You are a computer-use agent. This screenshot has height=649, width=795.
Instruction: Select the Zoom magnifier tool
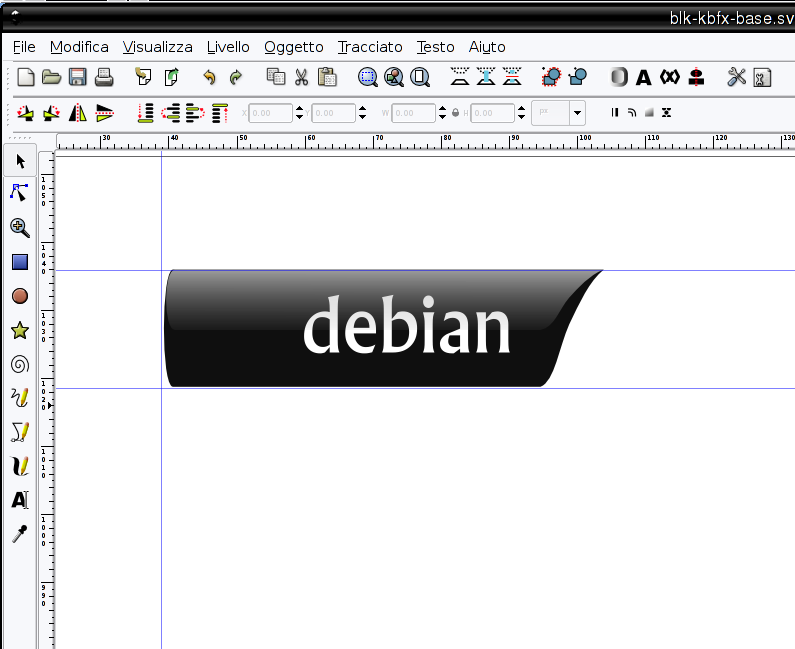20,228
